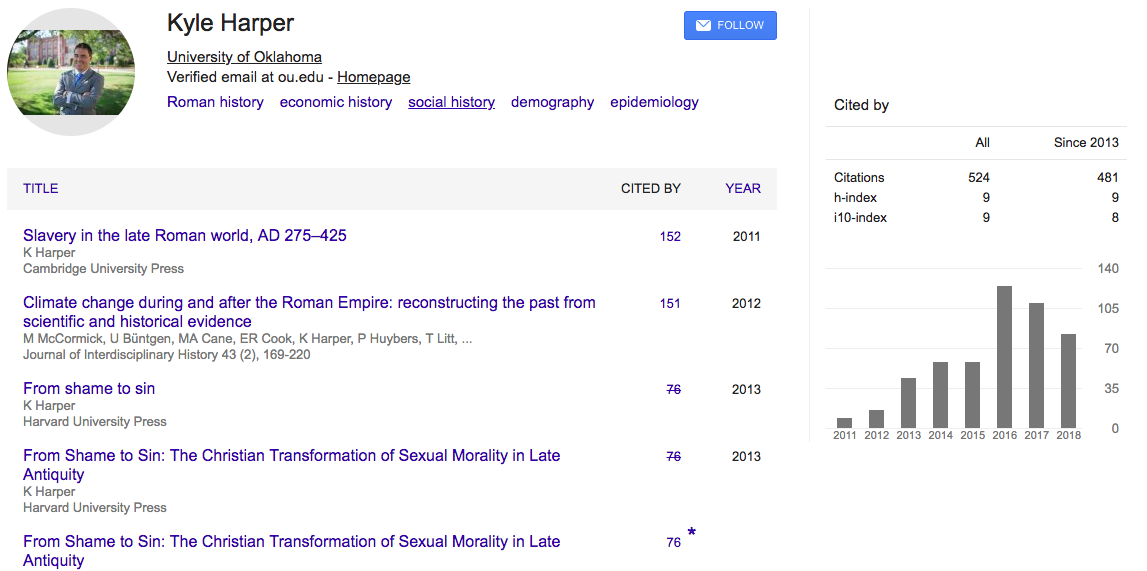Select the economic history interest tag
This screenshot has height=571, width=1147.
tap(336, 102)
